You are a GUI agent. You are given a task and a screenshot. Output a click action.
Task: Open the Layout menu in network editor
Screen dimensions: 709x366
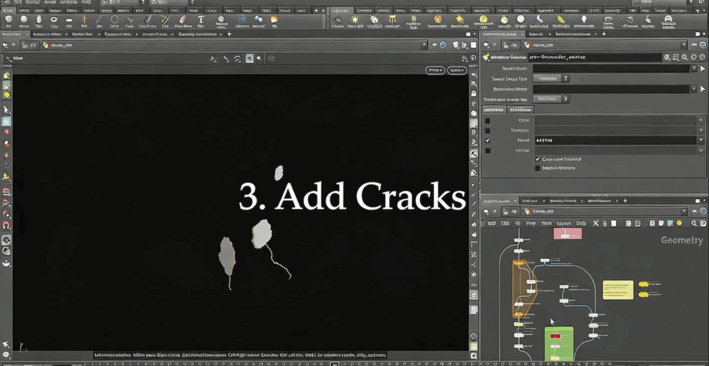coord(563,223)
